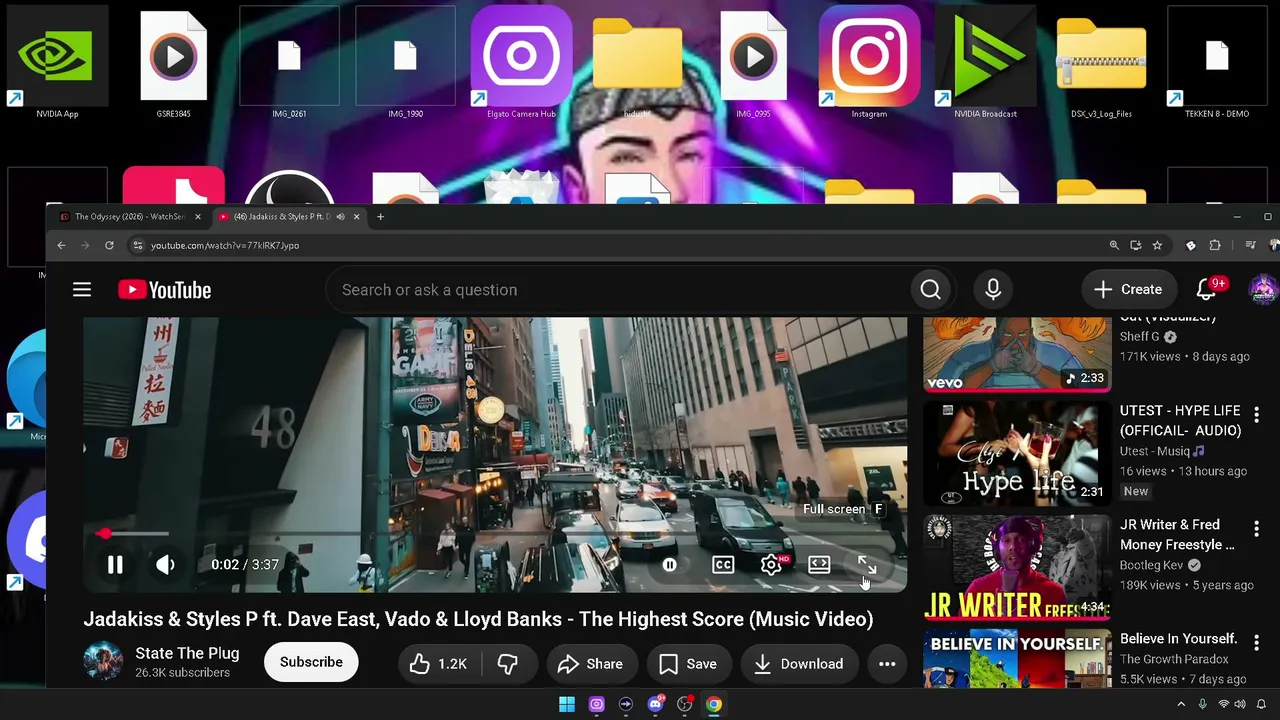This screenshot has width=1280, height=720.
Task: Select the GSRE3845 video file icon
Action: (x=173, y=62)
